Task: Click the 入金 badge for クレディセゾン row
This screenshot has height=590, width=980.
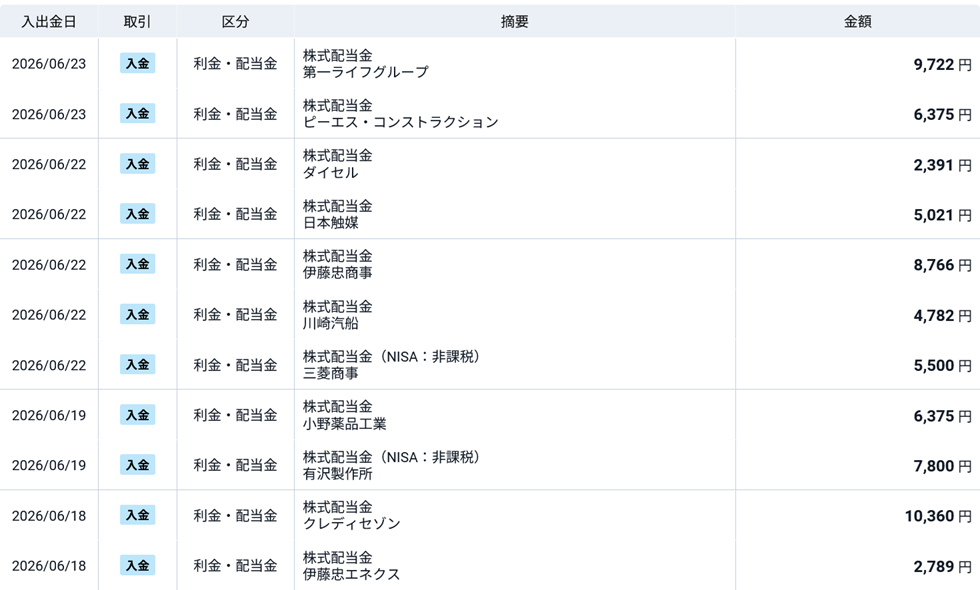Action: point(138,515)
